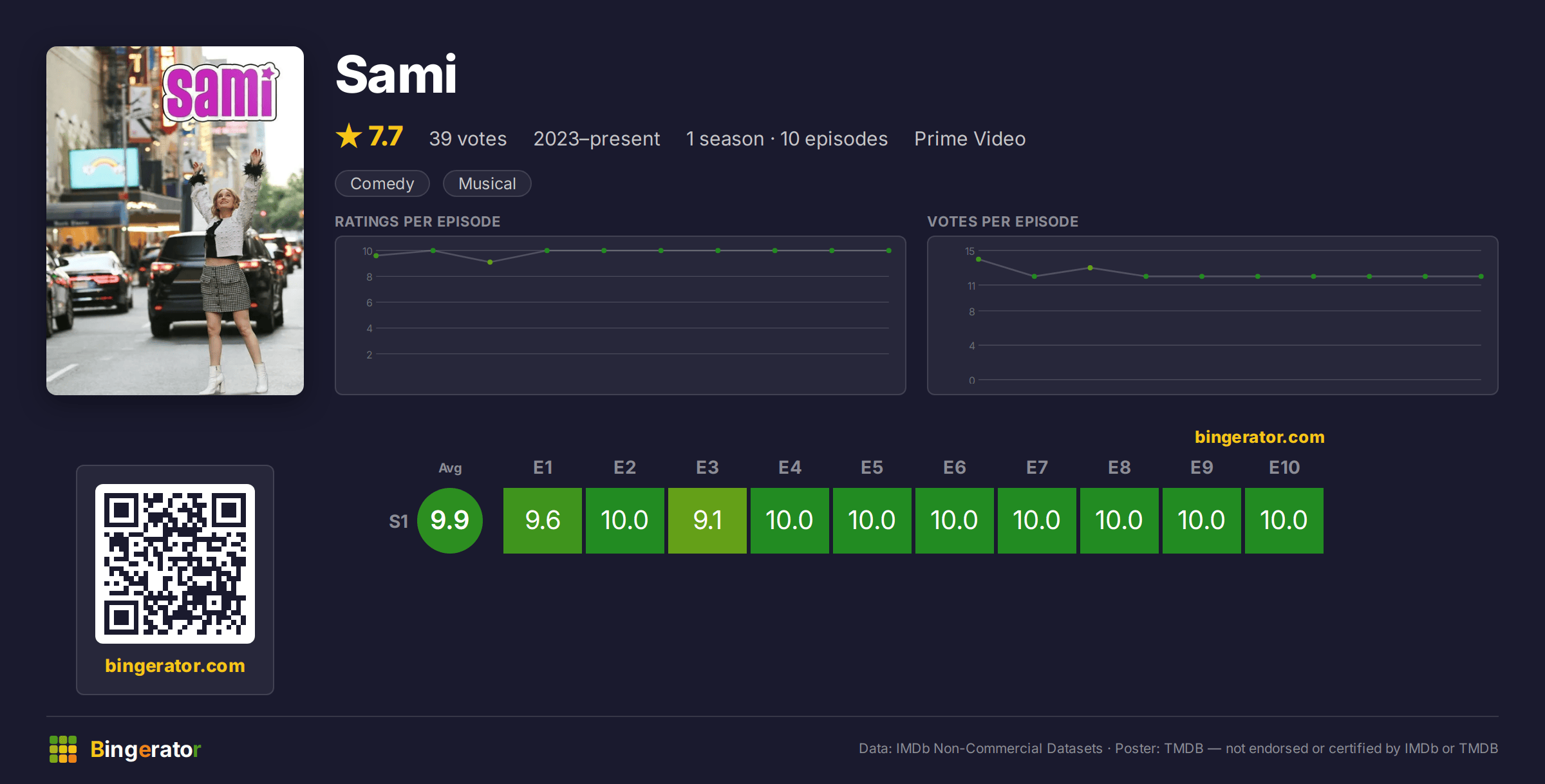Click the S1 season row label
Viewport: 1545px width, 784px height.
tap(398, 521)
